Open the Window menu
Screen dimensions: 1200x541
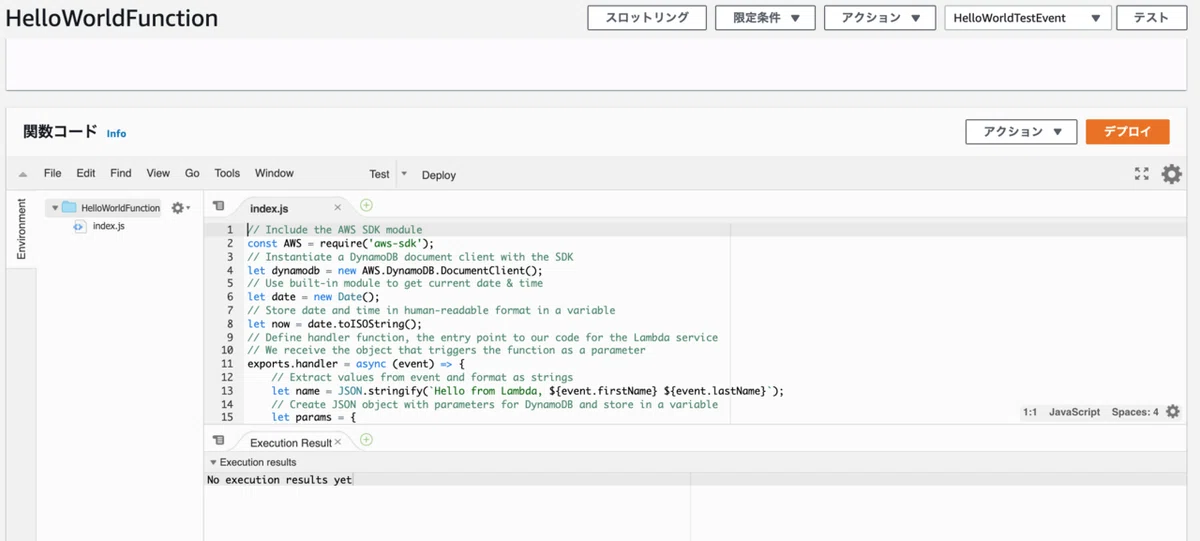(274, 173)
